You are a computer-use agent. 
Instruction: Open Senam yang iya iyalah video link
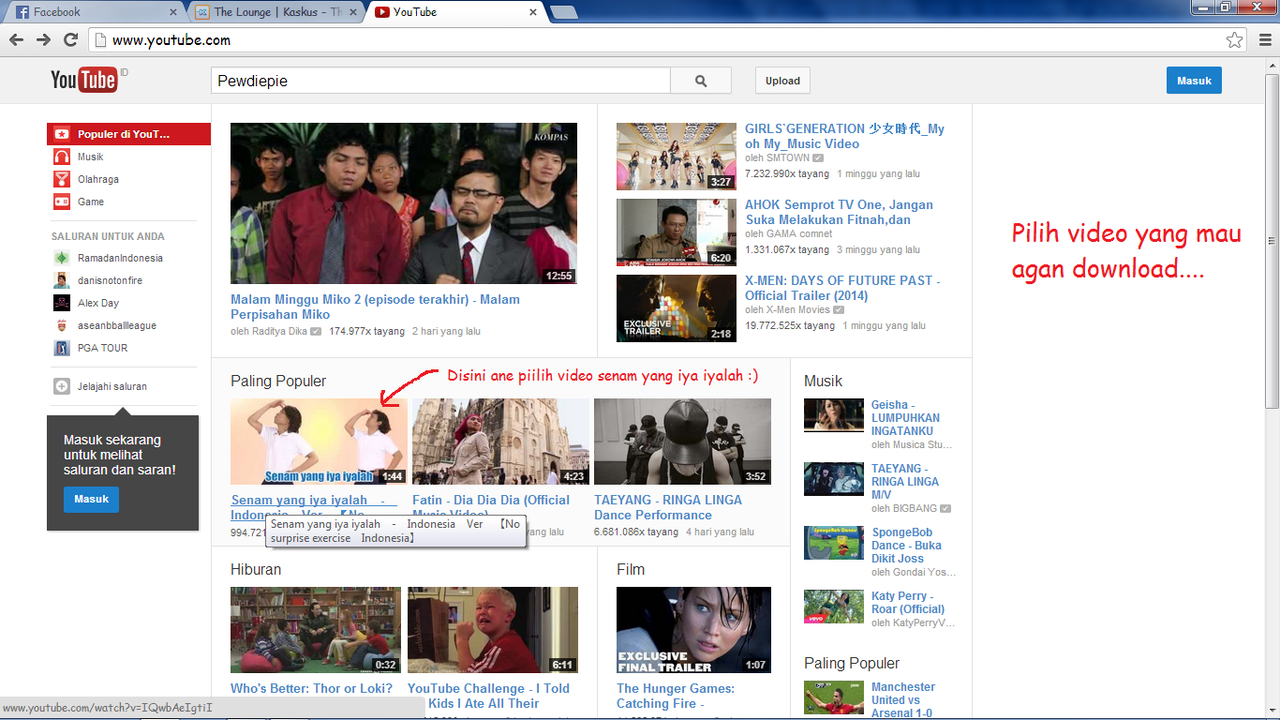click(314, 507)
